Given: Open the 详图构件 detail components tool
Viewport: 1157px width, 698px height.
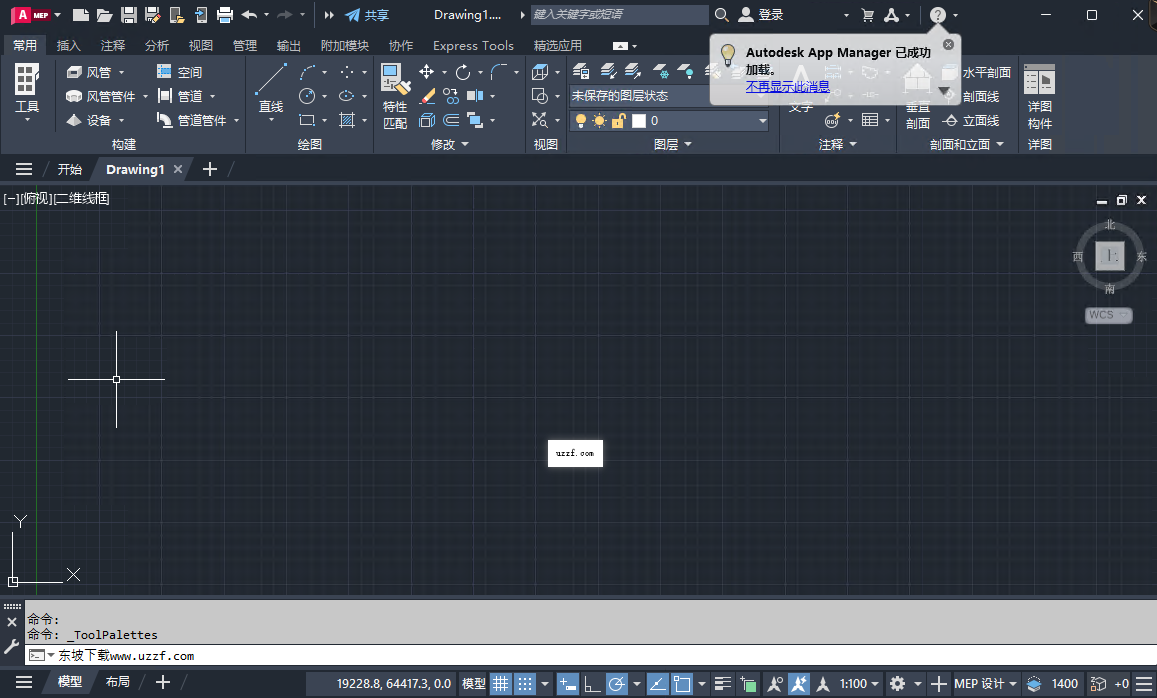Looking at the screenshot, I should click(x=1039, y=95).
